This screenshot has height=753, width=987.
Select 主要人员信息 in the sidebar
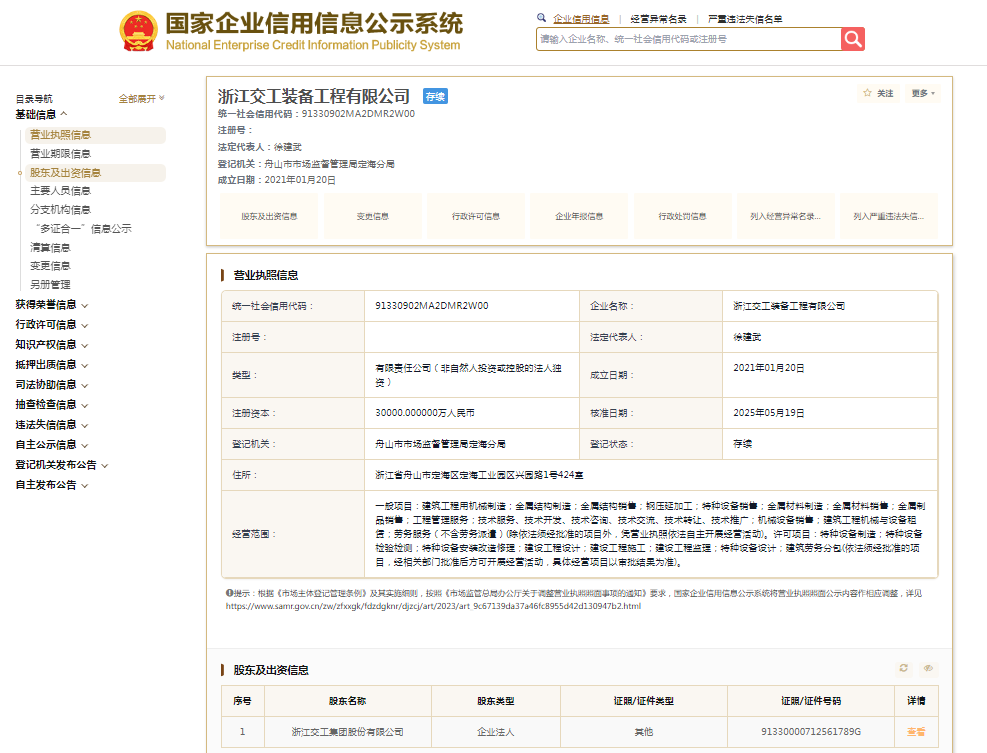60,191
